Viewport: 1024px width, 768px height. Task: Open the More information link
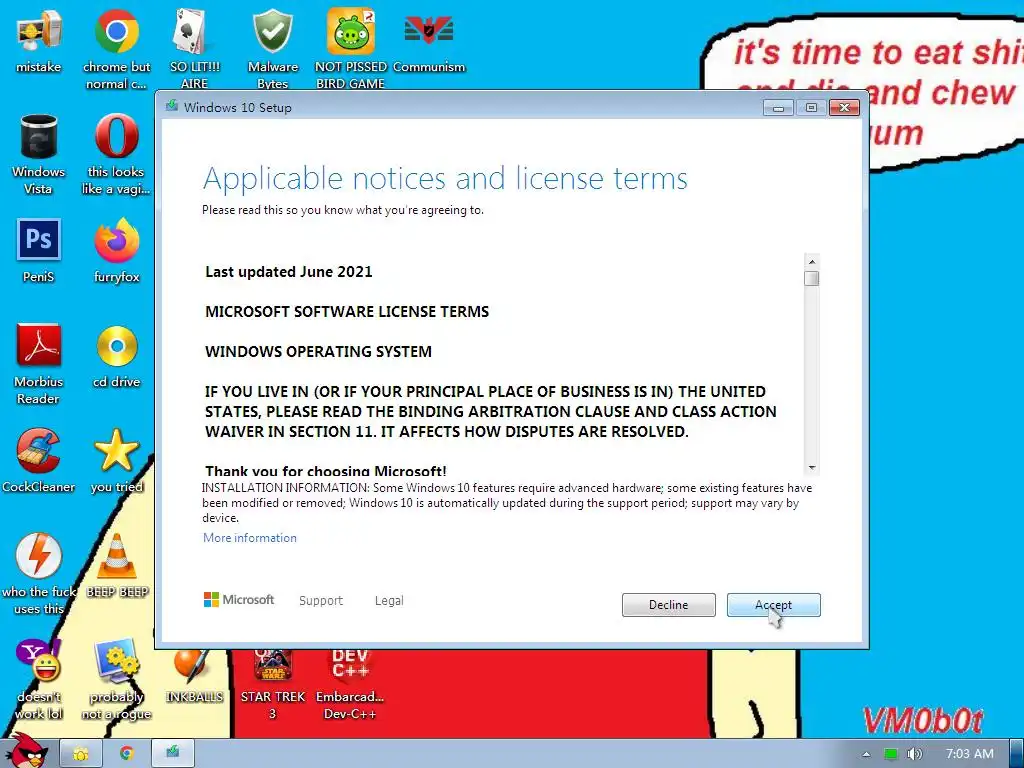(249, 537)
